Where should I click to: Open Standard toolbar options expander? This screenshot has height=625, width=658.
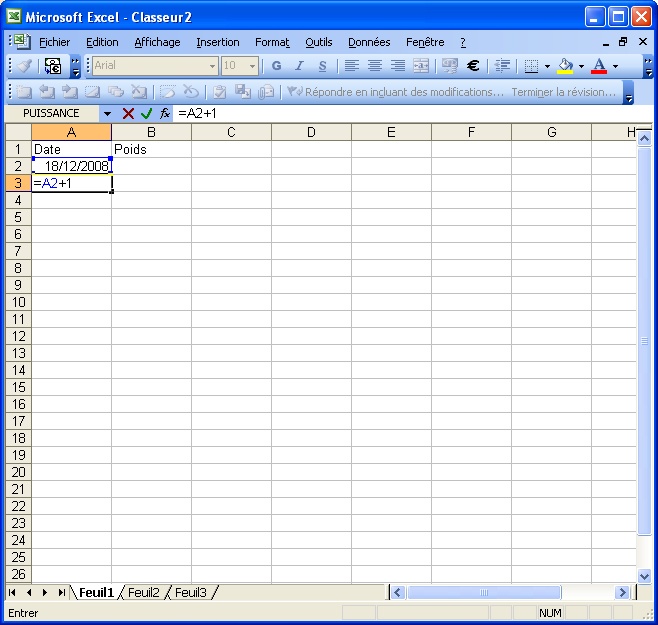click(75, 66)
